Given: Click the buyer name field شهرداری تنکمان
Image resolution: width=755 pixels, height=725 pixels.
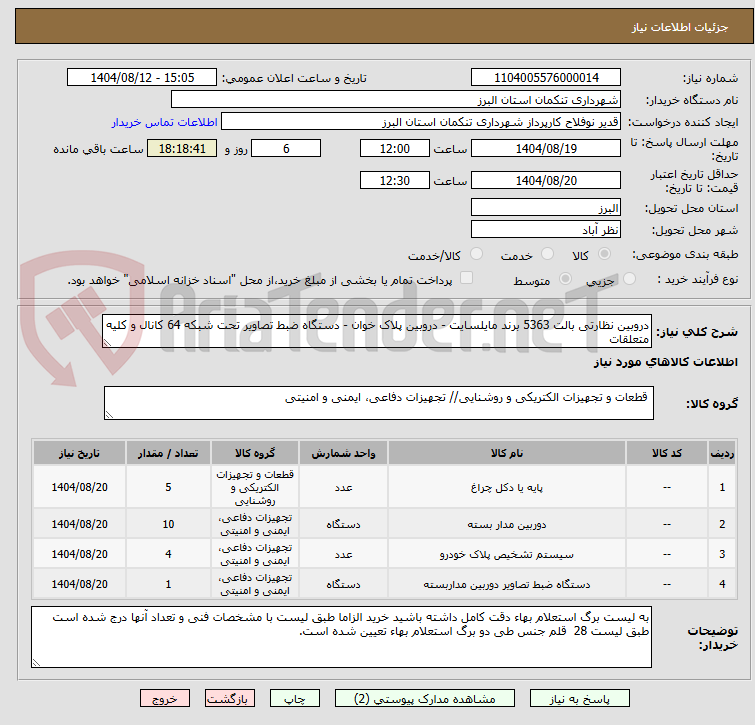Looking at the screenshot, I should [396, 100].
